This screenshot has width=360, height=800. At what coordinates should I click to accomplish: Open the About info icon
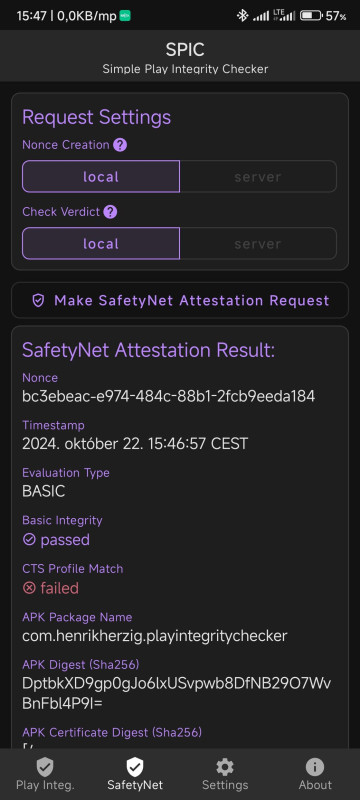(x=315, y=766)
